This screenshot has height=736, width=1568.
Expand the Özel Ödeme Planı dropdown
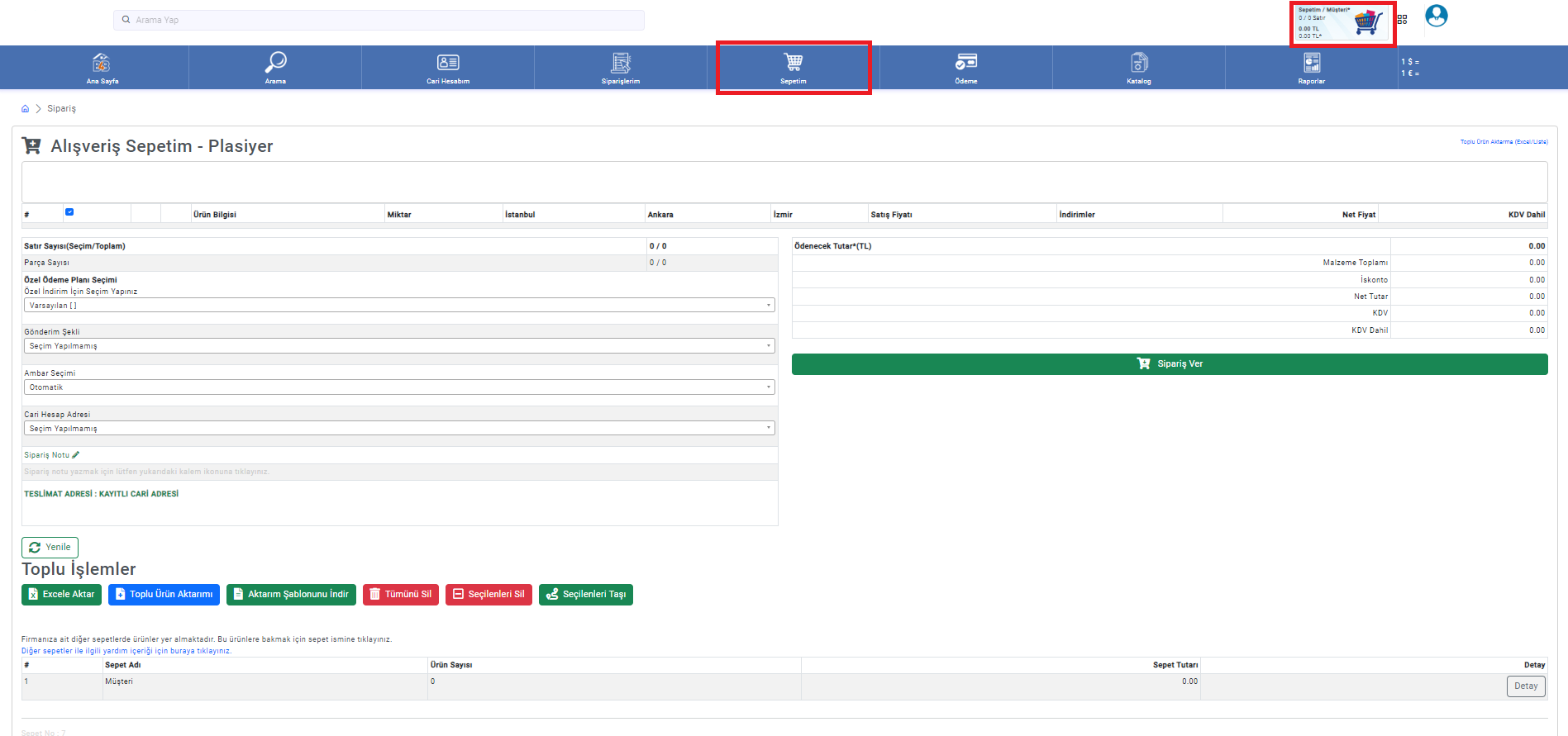pyautogui.click(x=398, y=306)
